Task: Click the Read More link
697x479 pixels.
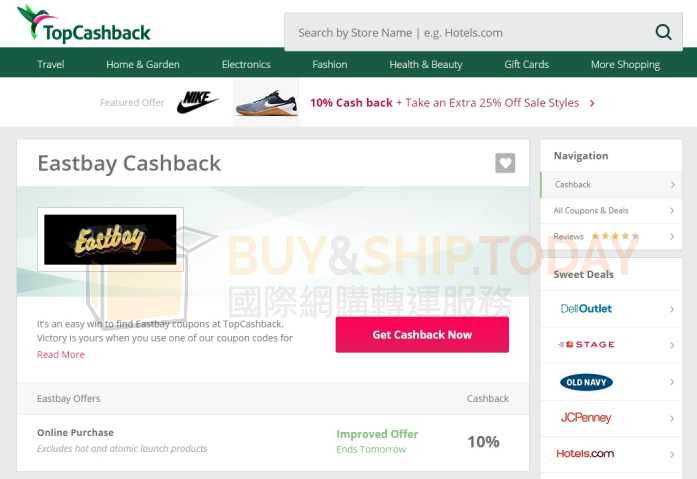Action: [61, 355]
